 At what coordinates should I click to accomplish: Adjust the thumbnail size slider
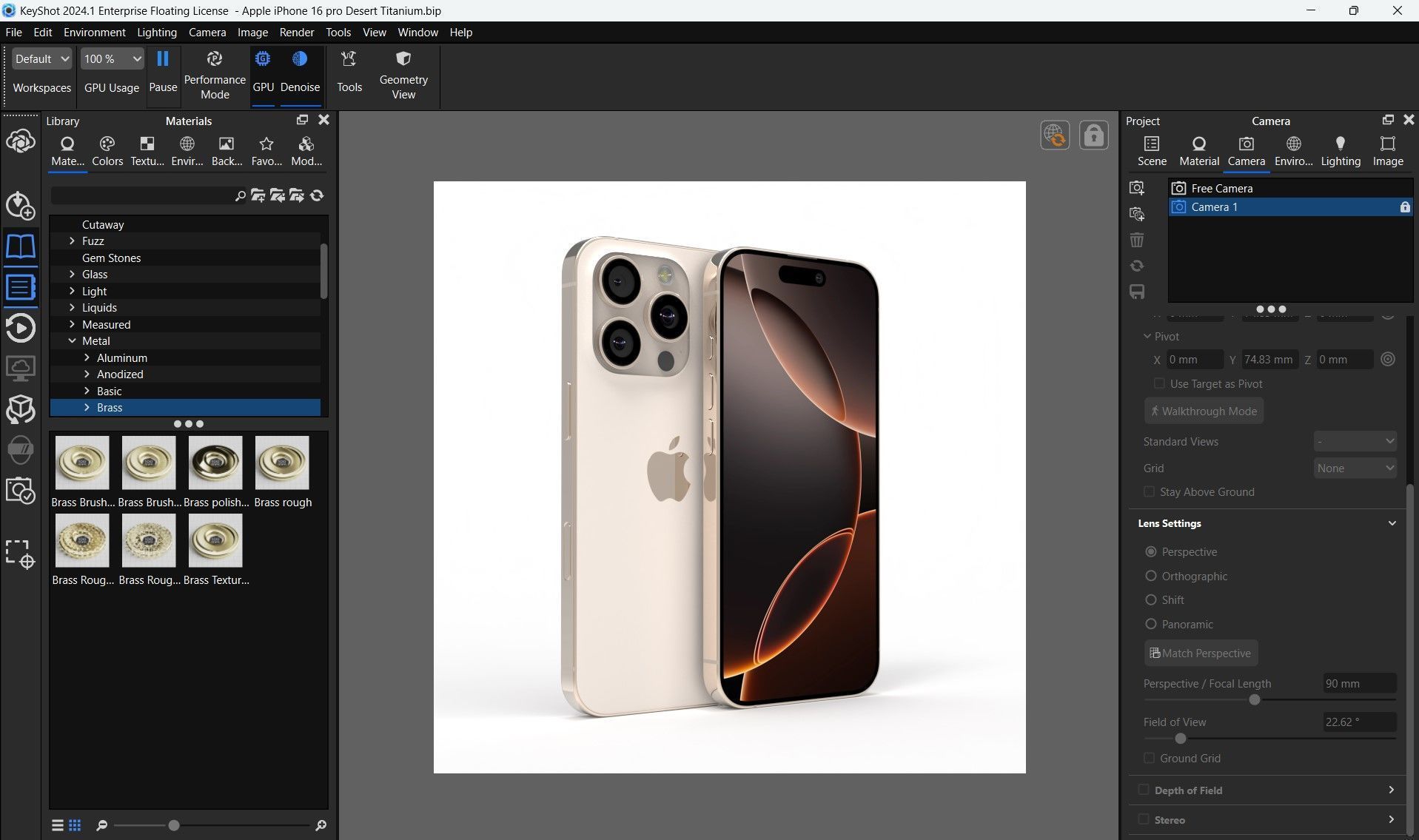(174, 825)
